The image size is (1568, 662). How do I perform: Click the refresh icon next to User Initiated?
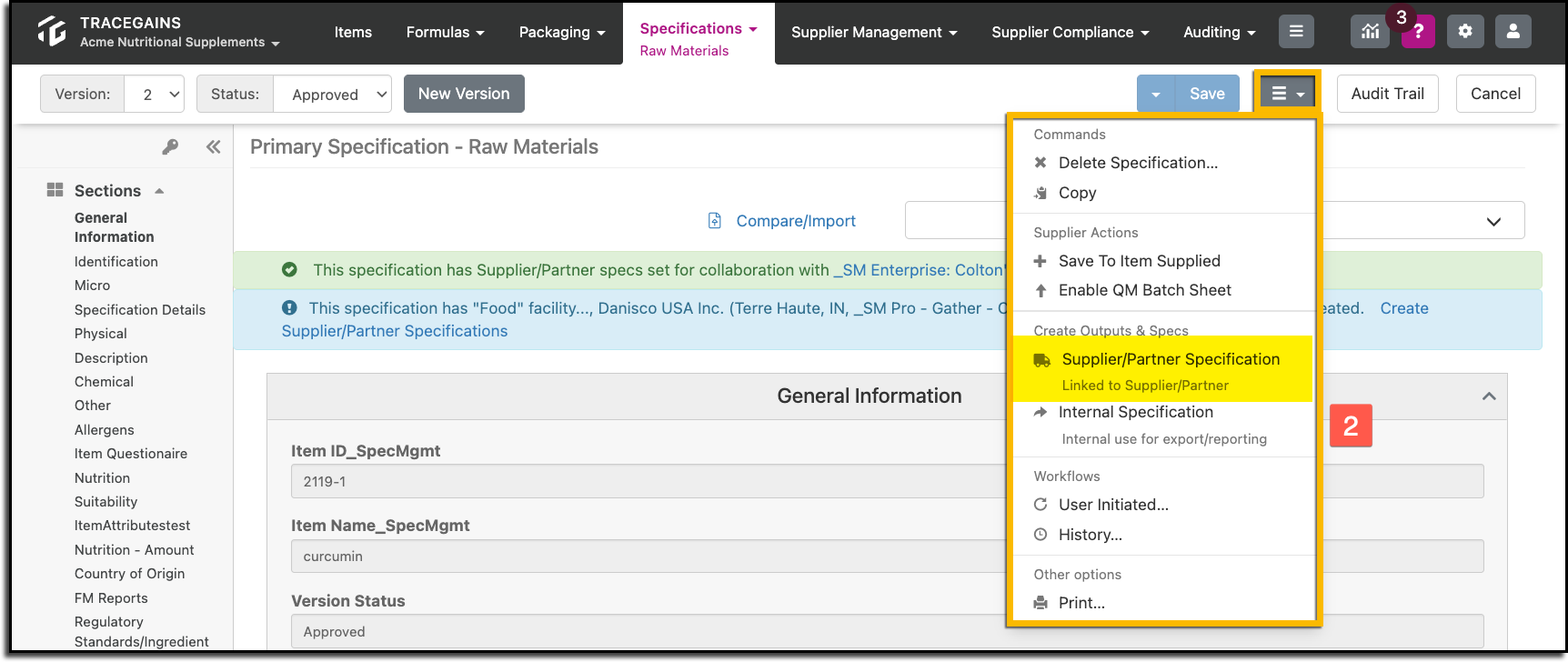(1040, 505)
